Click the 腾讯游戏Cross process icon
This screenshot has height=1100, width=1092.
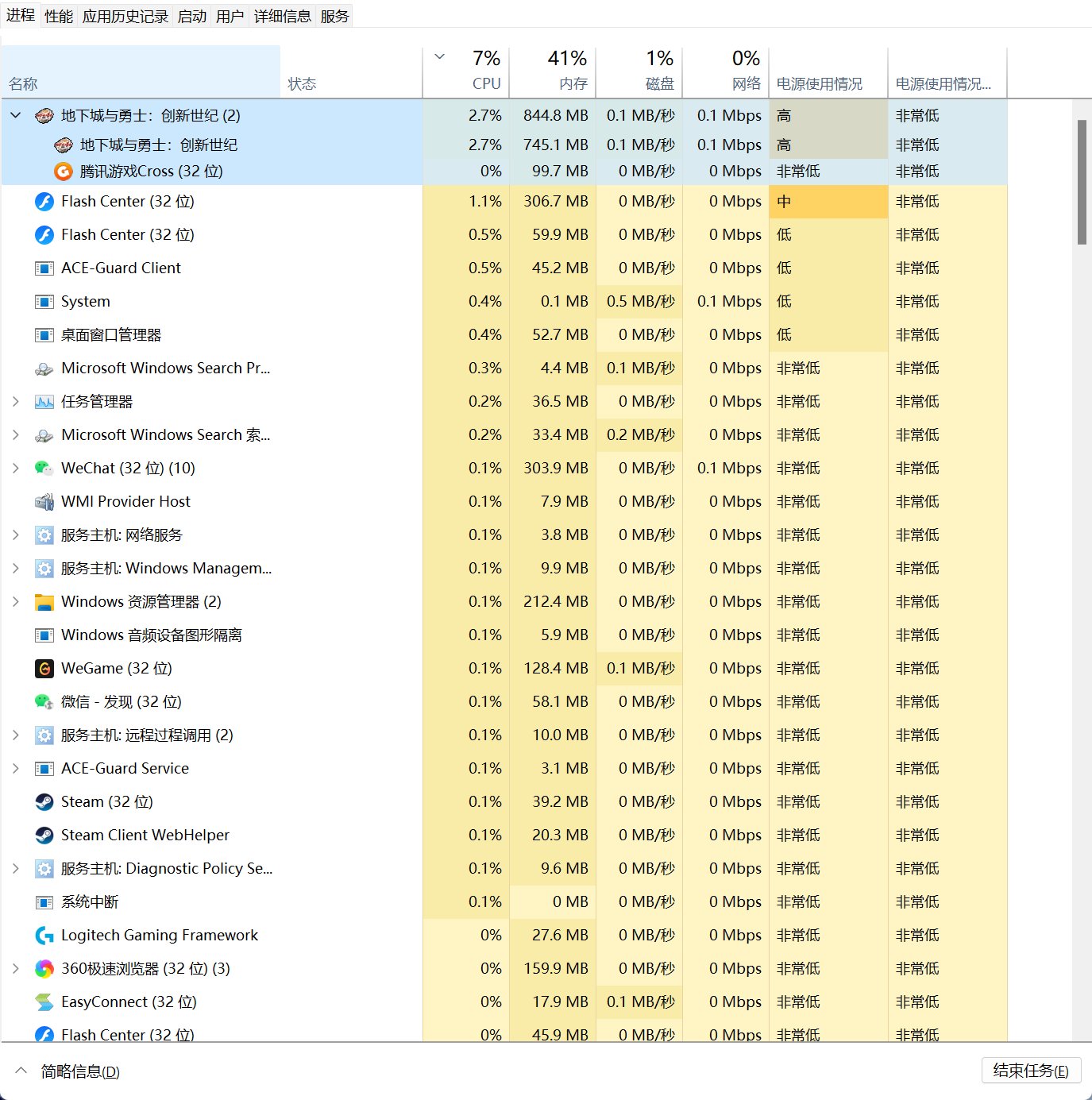pyautogui.click(x=64, y=172)
